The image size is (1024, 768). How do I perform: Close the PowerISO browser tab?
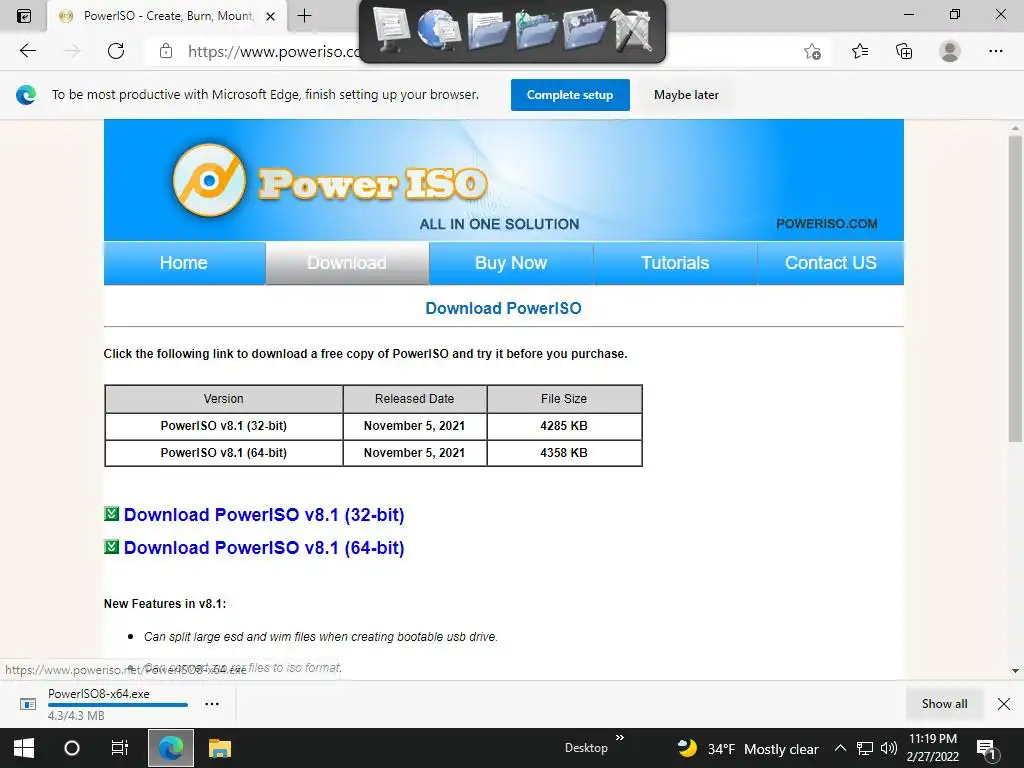pos(270,16)
